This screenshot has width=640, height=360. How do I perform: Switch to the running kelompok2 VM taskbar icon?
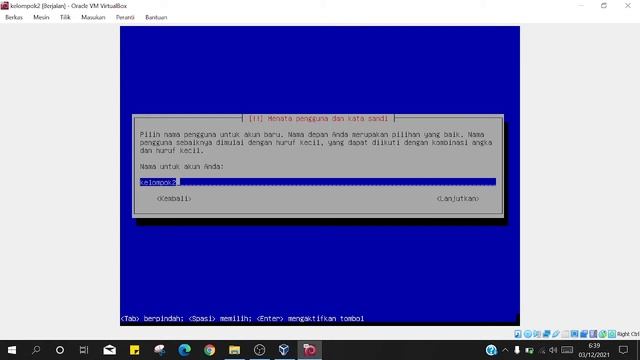309,350
